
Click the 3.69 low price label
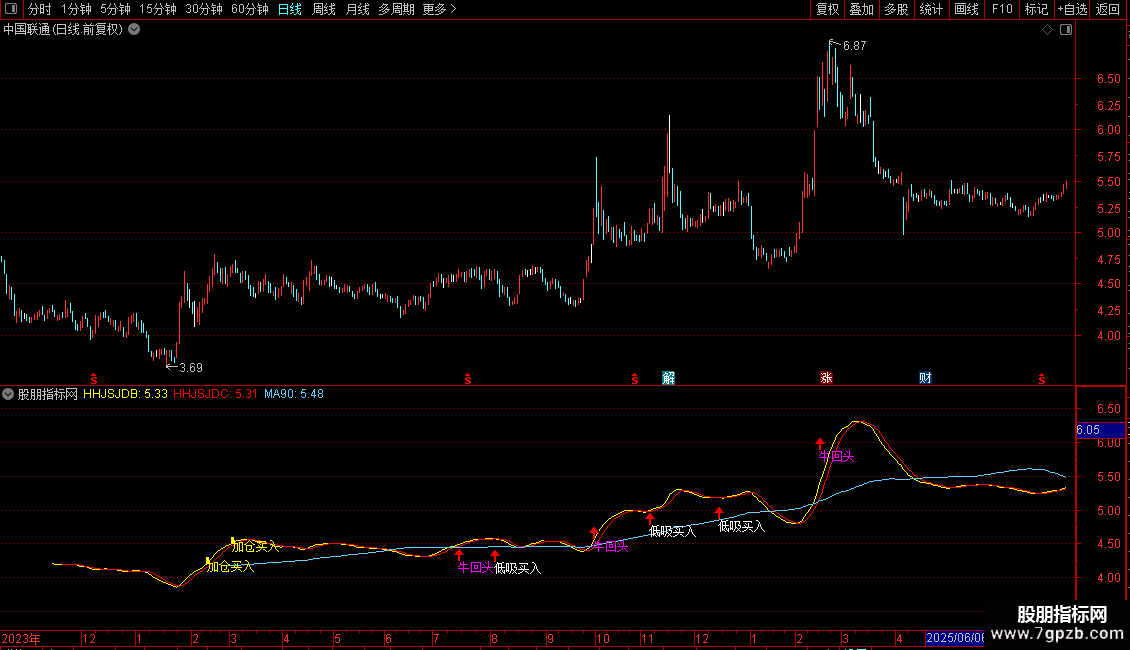coord(191,368)
